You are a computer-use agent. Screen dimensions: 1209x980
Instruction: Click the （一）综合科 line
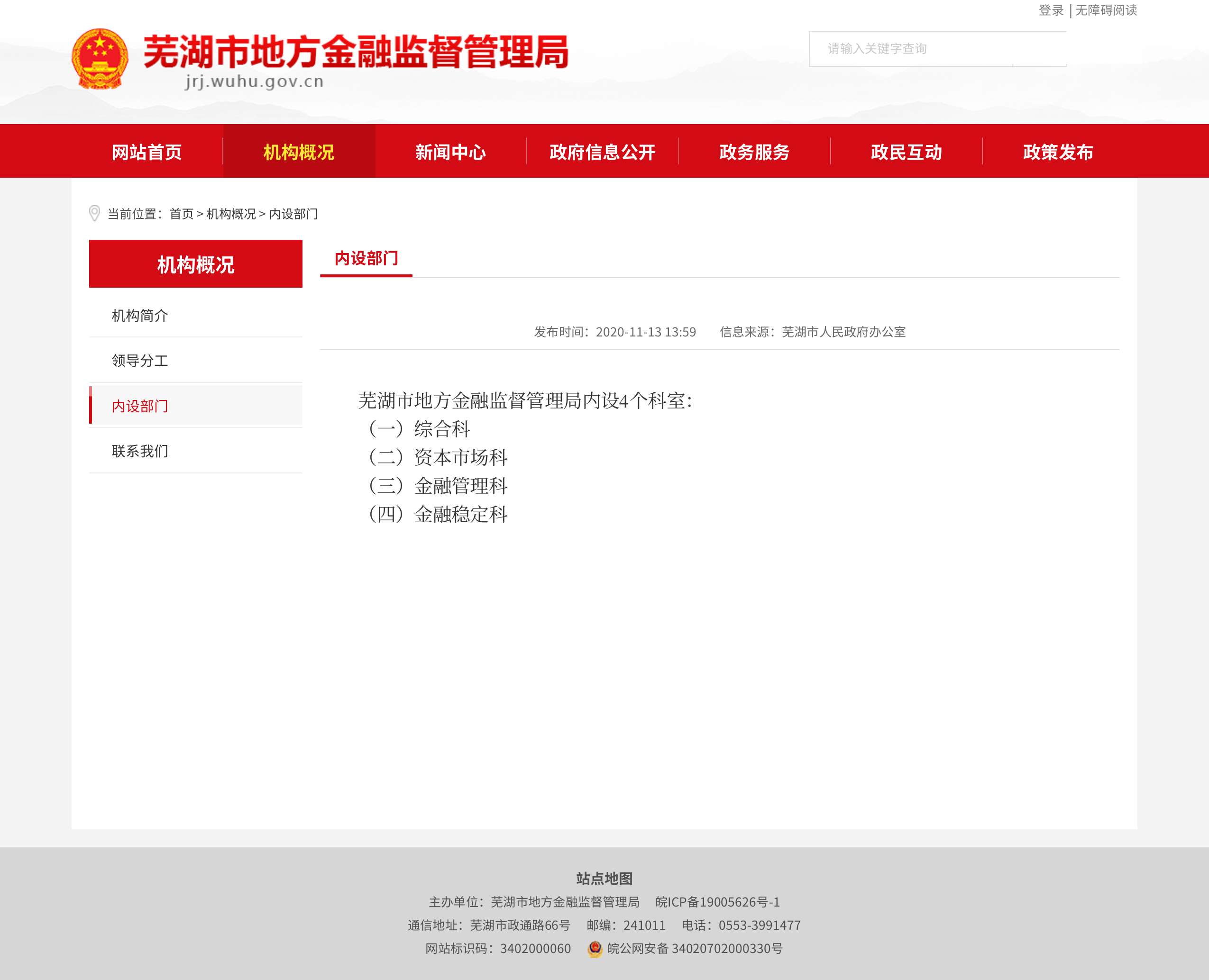[419, 429]
